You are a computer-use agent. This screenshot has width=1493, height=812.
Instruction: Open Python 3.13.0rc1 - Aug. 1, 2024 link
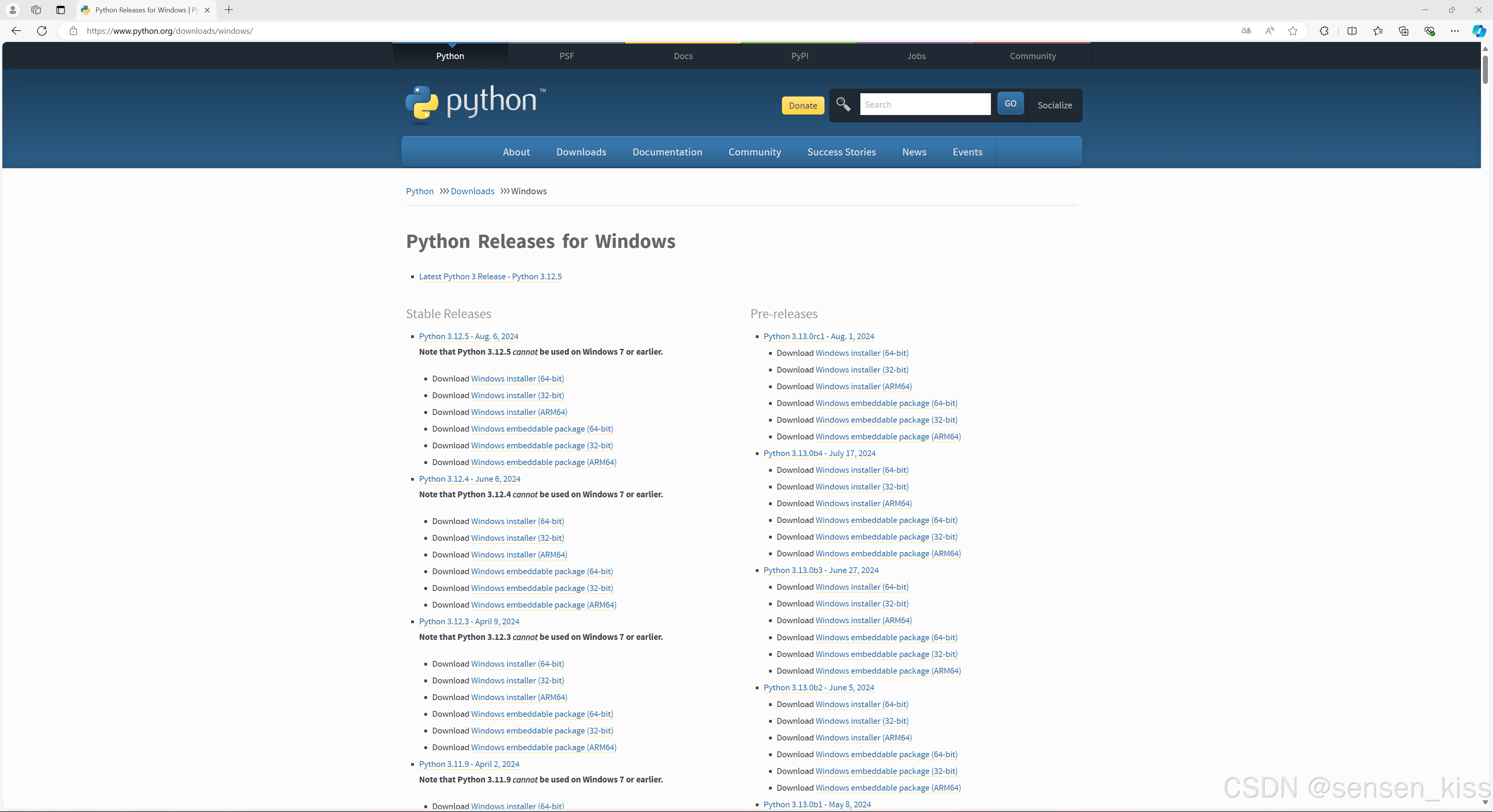pos(818,336)
